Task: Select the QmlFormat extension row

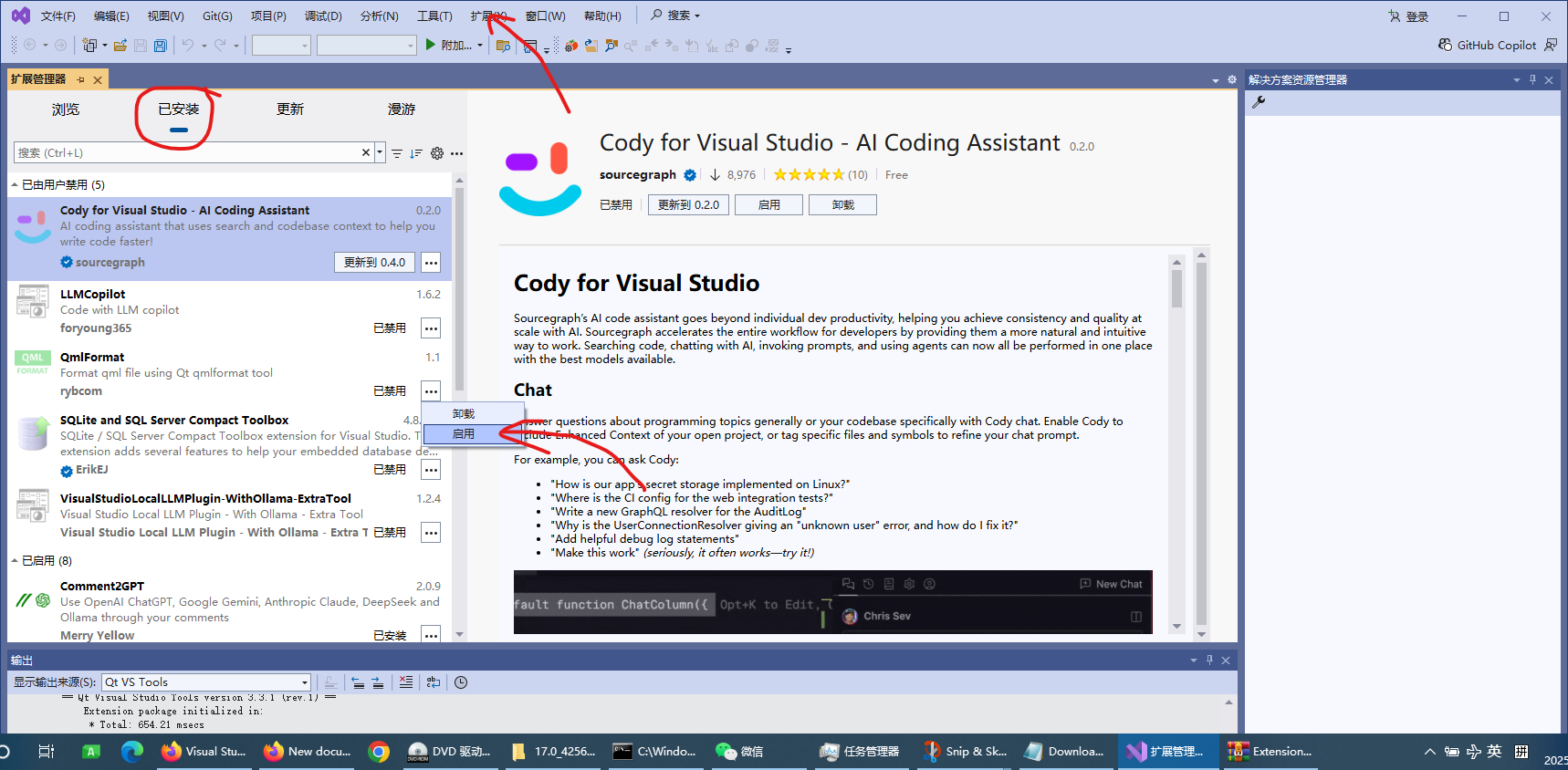Action: [x=229, y=375]
